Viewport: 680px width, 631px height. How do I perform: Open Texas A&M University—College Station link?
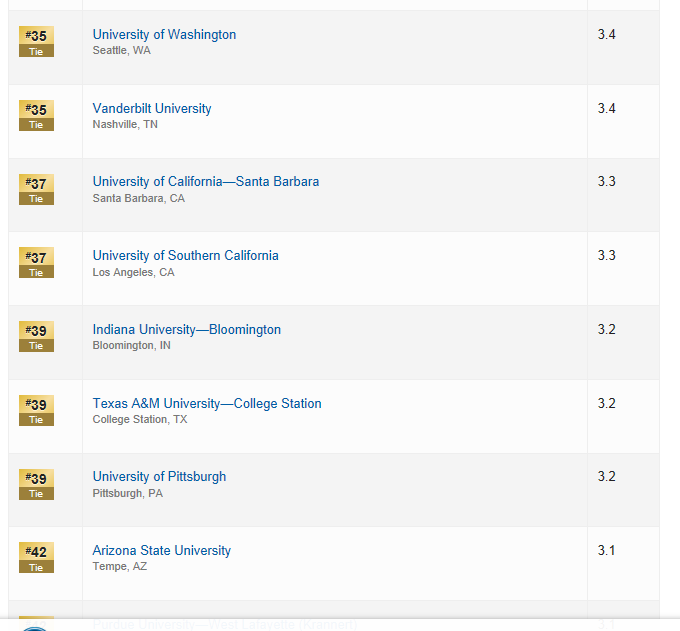click(x=207, y=404)
